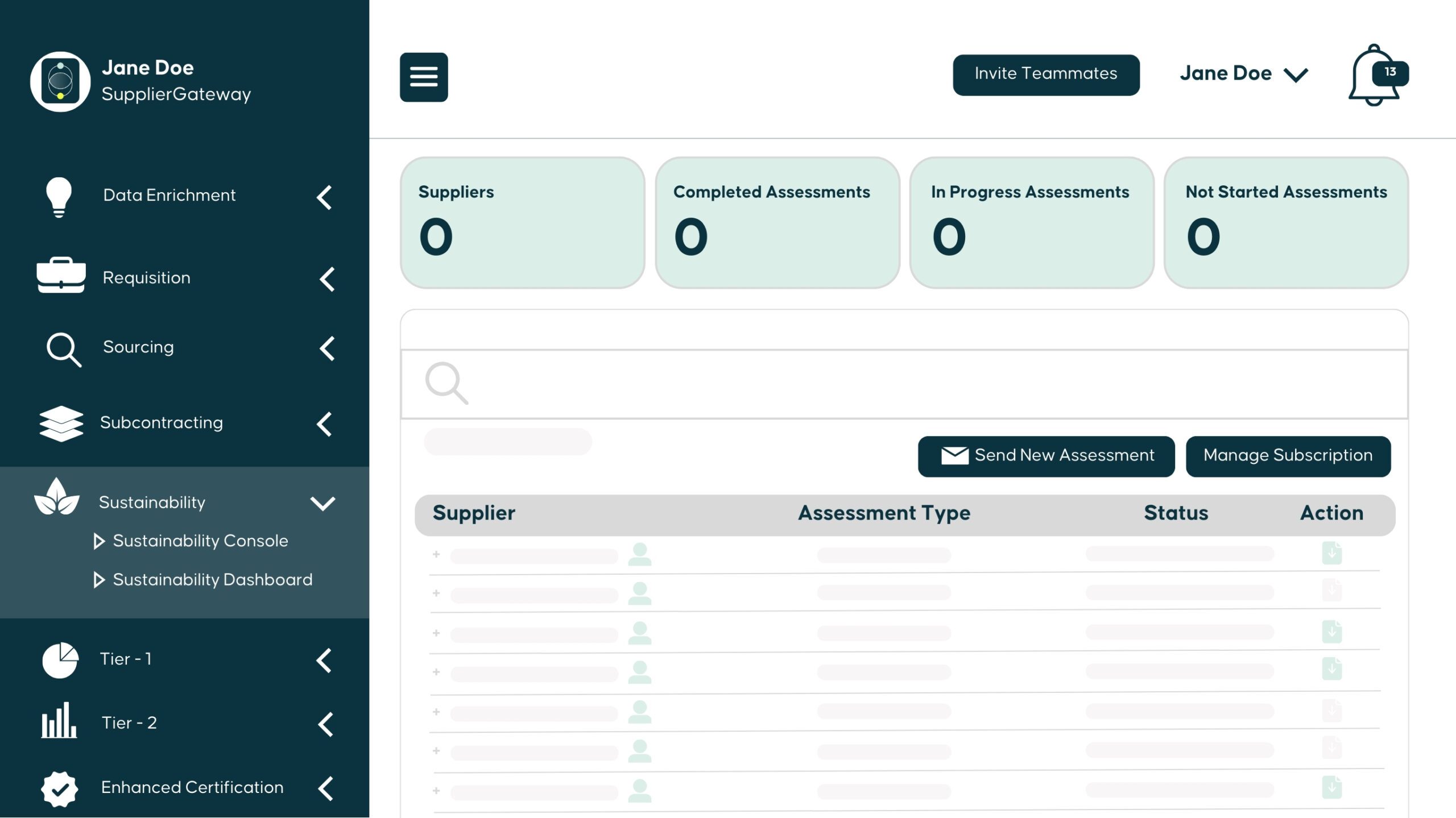The height and width of the screenshot is (818, 1456).
Task: Click the Enhanced Certification badge icon
Action: point(59,788)
